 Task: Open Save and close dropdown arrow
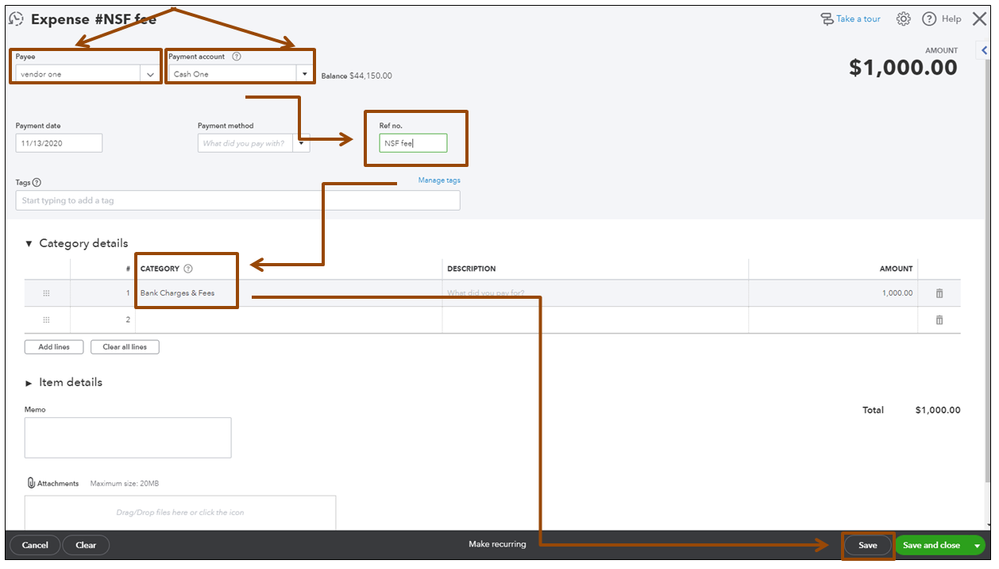tap(977, 545)
